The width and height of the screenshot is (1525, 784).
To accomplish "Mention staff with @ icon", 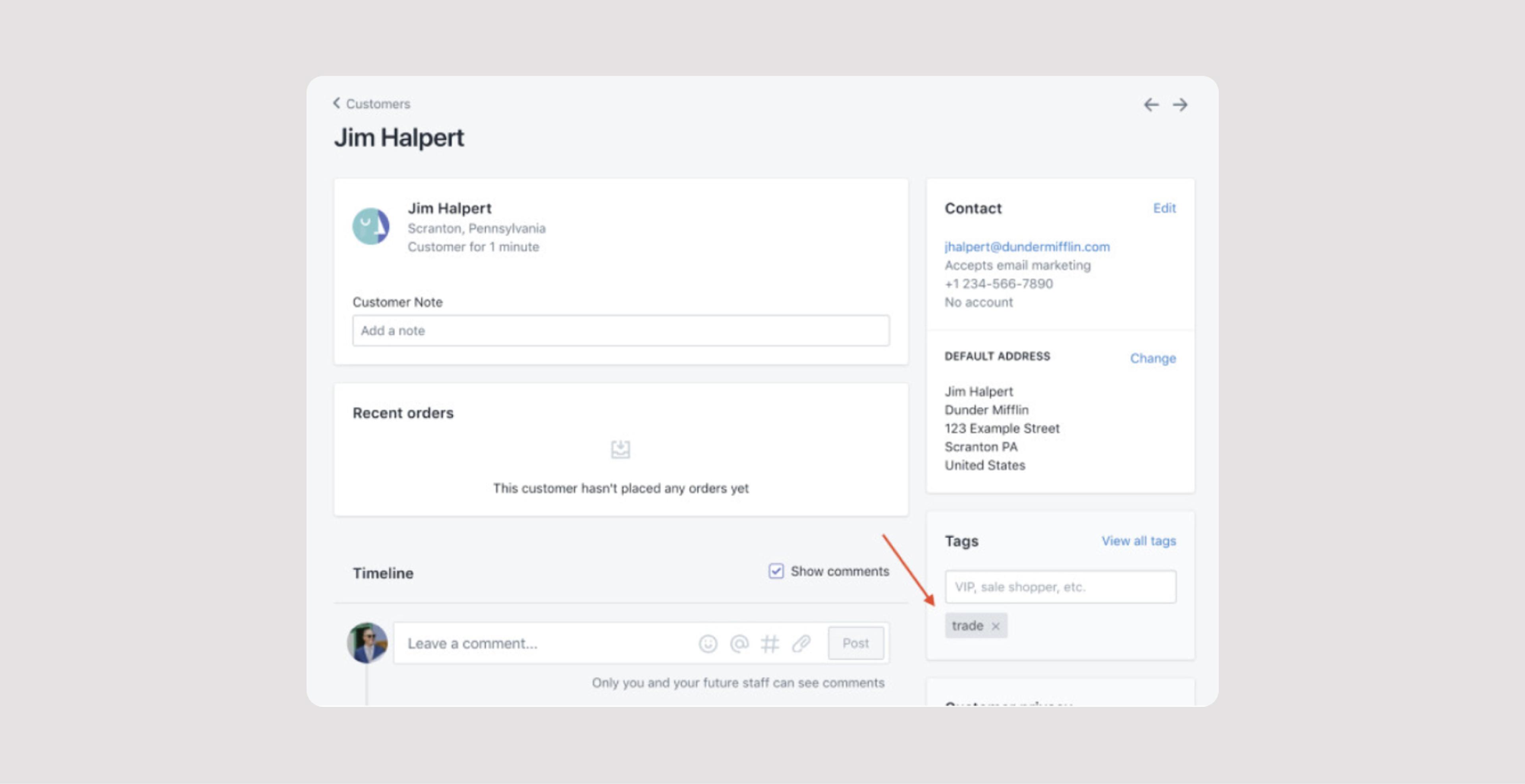I will pos(739,643).
